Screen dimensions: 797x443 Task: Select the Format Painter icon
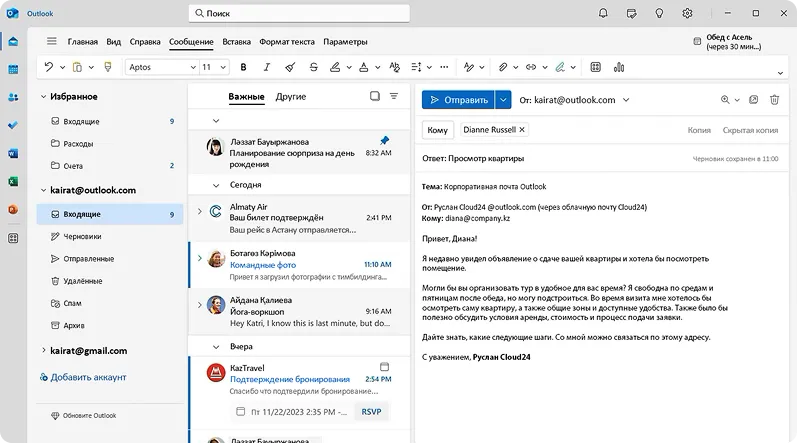click(x=108, y=67)
